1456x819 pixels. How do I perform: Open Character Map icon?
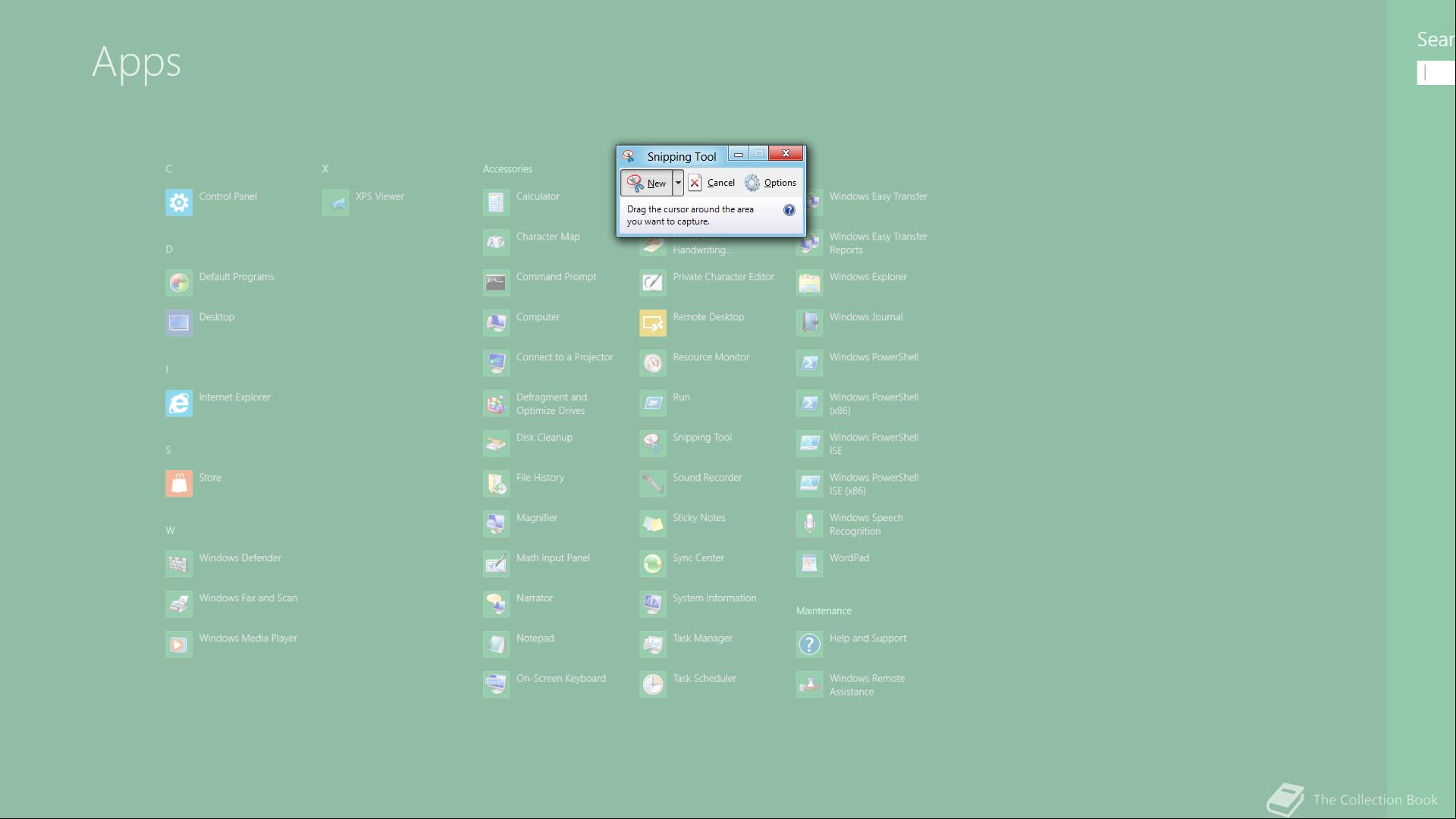497,243
